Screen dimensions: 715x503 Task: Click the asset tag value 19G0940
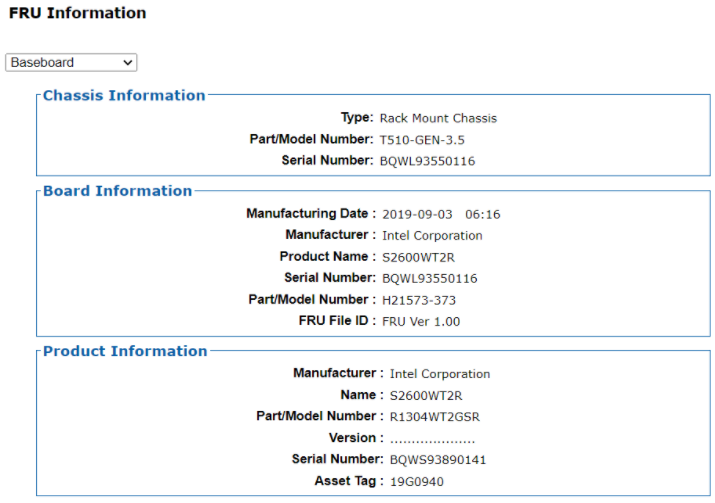[417, 482]
